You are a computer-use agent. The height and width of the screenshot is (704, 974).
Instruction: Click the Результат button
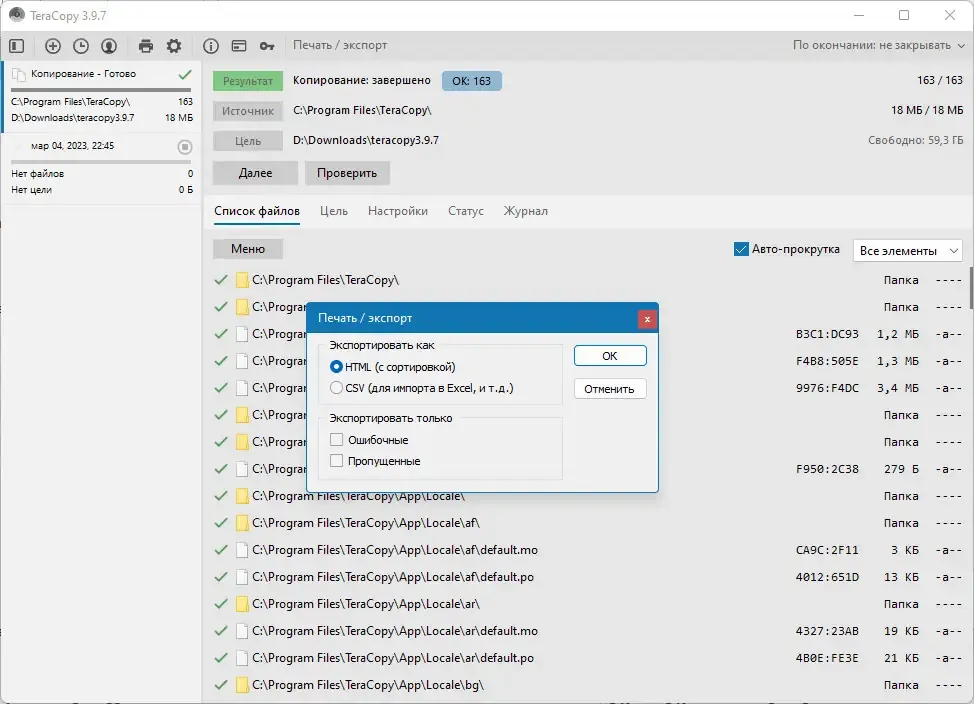click(x=248, y=81)
